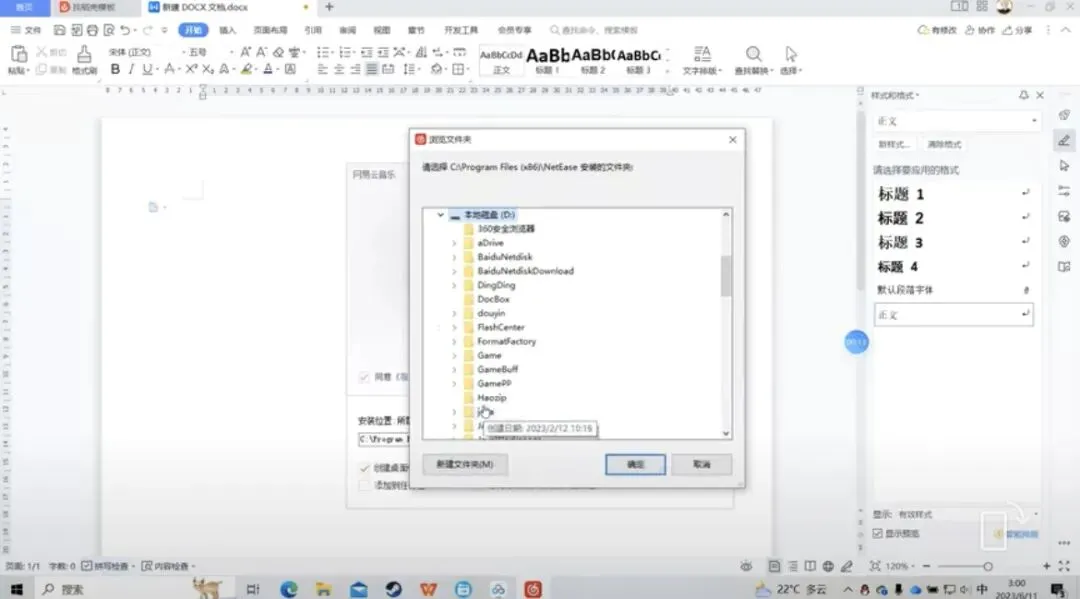
Task: Click the Share button
Action: point(1017,30)
